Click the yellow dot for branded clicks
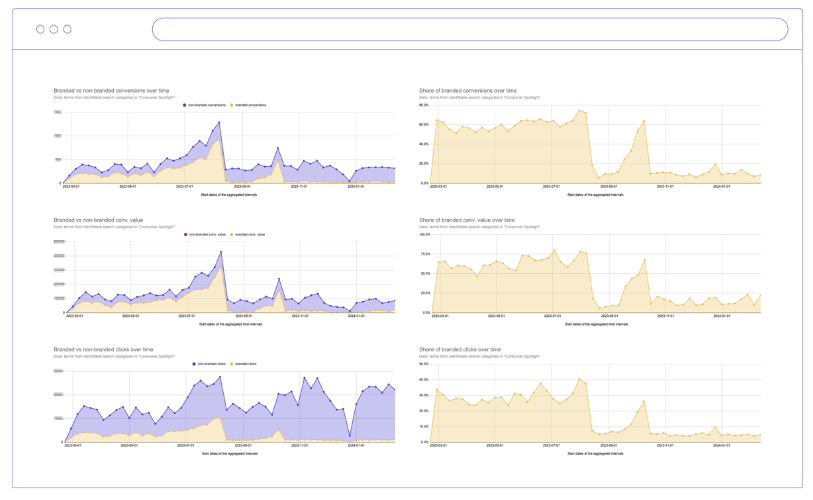Screen dimensions: 813x500 coord(231,364)
